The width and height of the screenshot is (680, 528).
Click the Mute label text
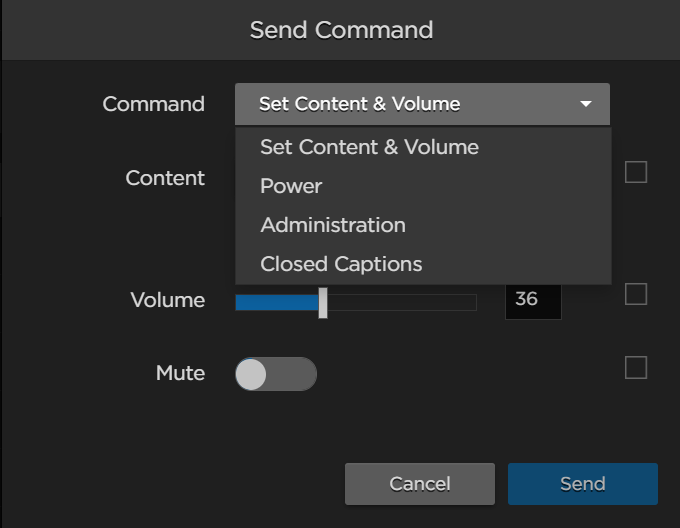(x=180, y=373)
